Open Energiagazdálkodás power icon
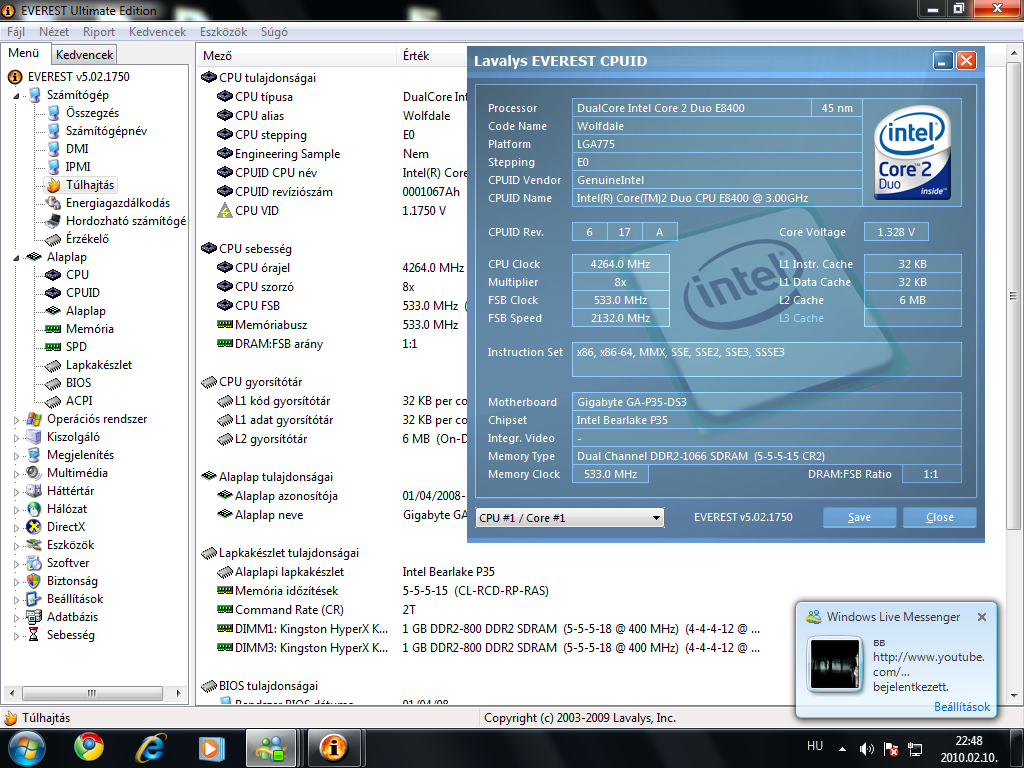The height and width of the screenshot is (768, 1024). (54, 203)
